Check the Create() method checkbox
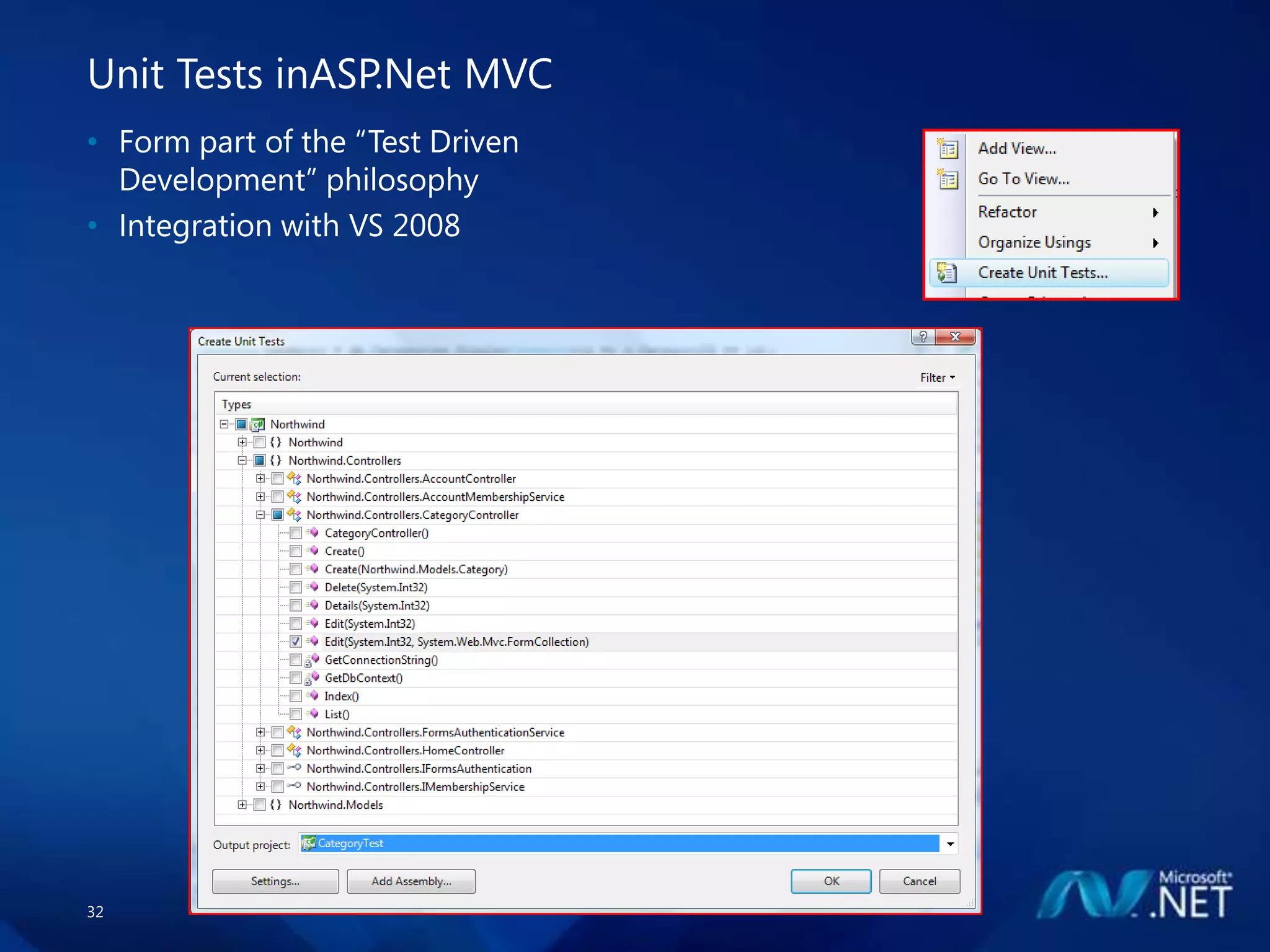 (296, 551)
